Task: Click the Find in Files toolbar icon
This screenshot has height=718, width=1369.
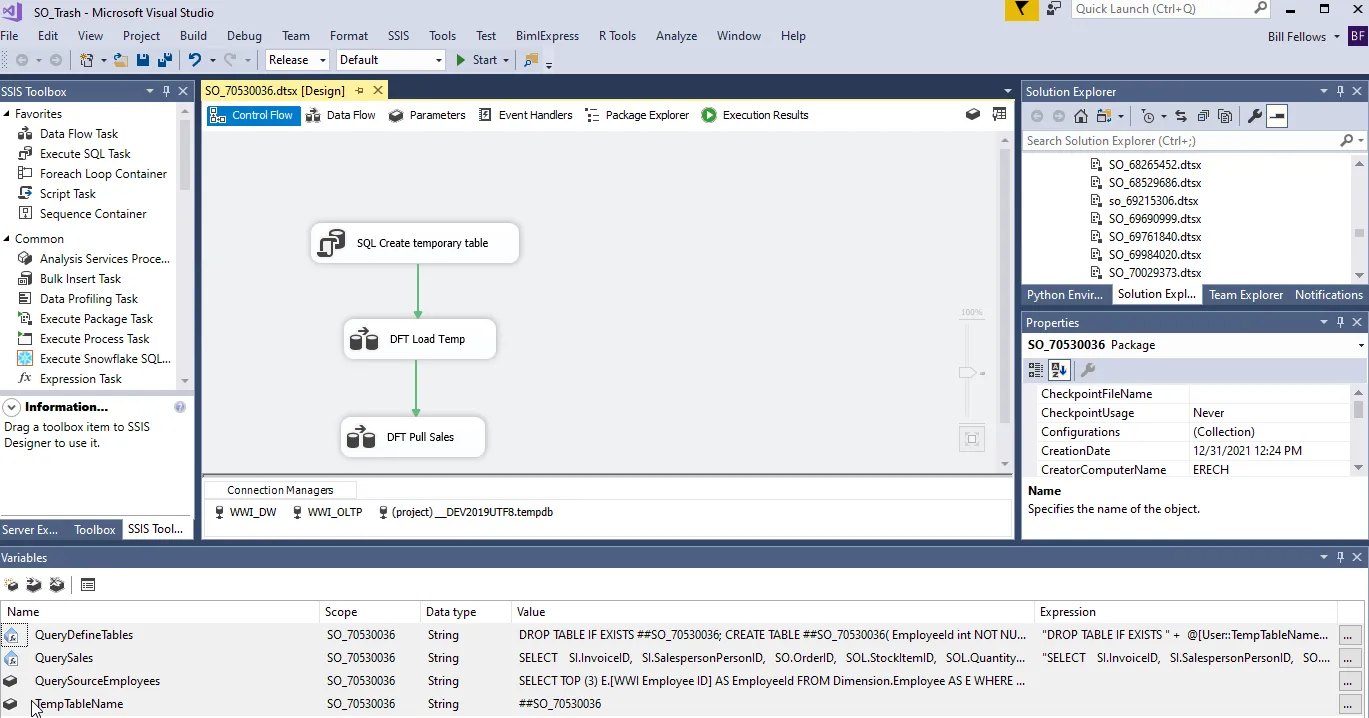Action: pyautogui.click(x=531, y=60)
